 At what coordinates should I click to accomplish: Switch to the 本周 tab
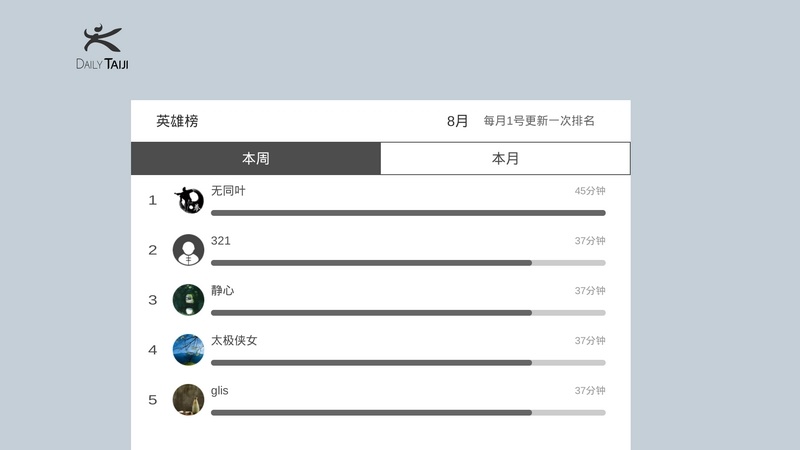tap(256, 158)
